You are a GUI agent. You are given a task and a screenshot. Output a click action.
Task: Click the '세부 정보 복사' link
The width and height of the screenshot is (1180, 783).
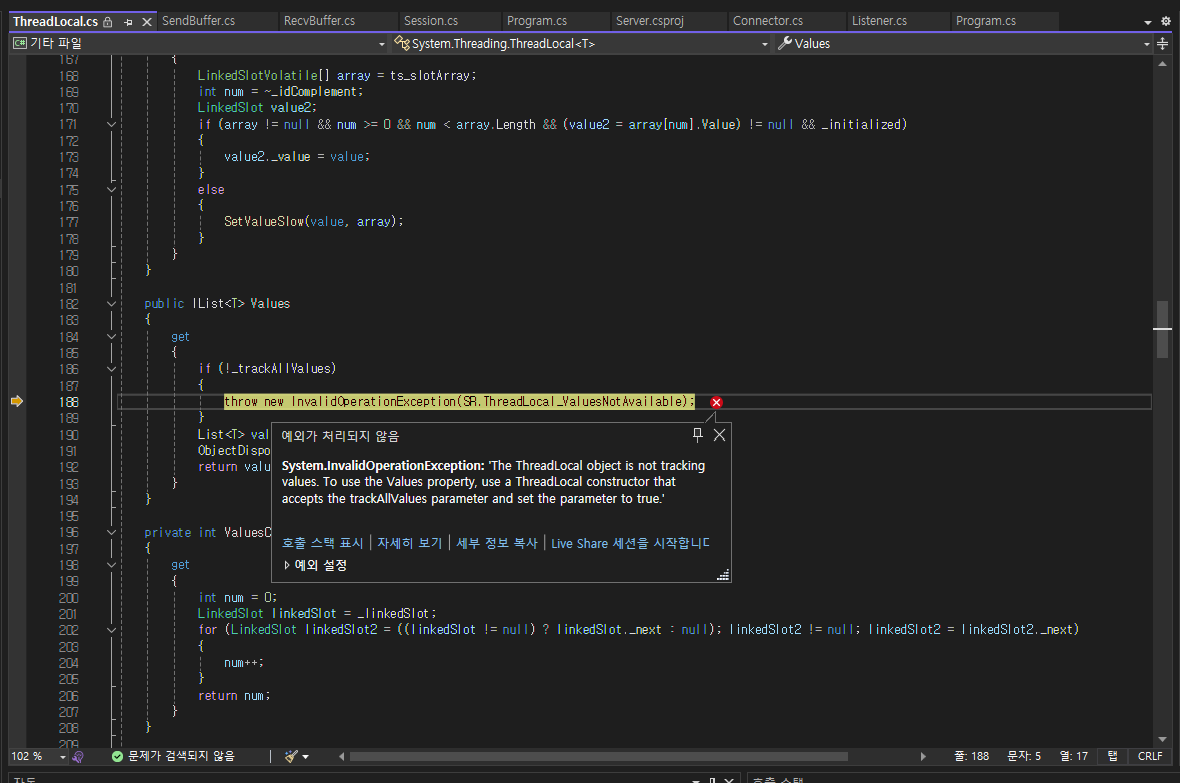pyautogui.click(x=497, y=543)
